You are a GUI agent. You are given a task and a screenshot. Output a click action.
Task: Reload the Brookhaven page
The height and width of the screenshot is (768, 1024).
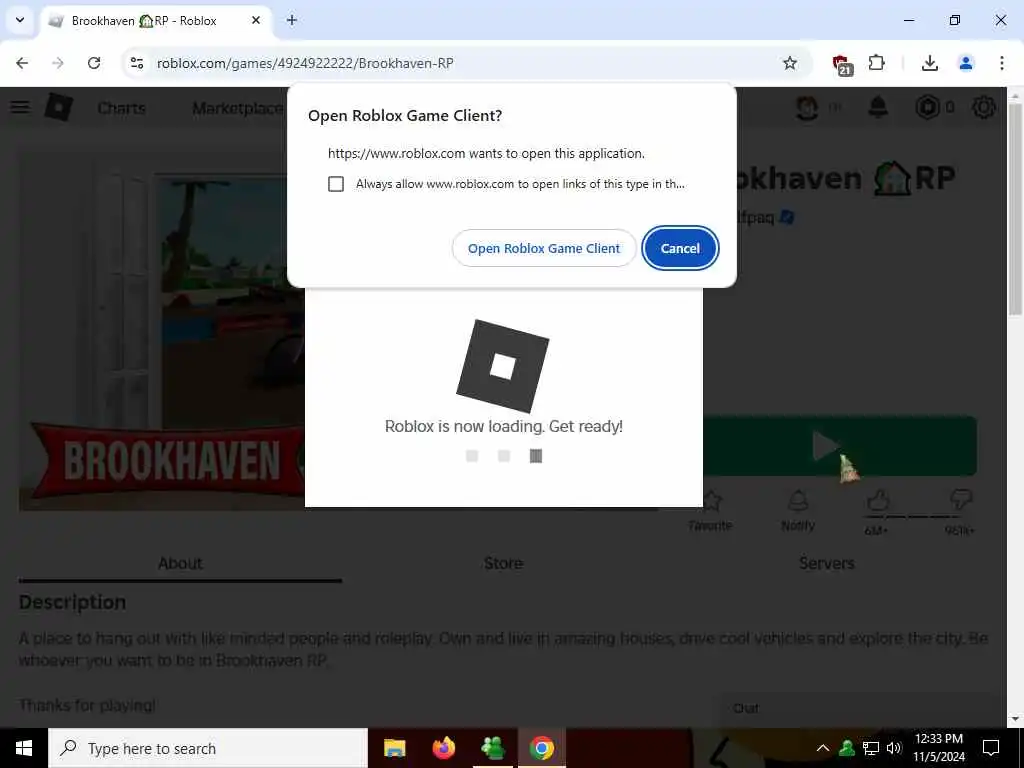point(94,63)
